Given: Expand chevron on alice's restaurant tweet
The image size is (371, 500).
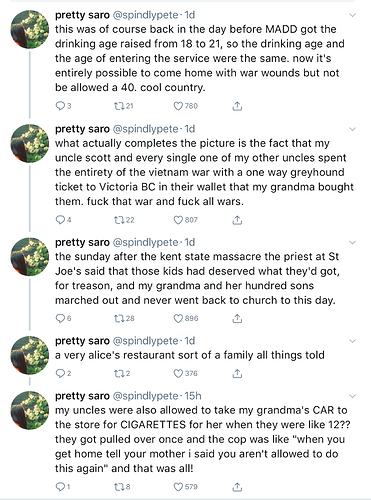Looking at the screenshot, I should [x=352, y=341].
